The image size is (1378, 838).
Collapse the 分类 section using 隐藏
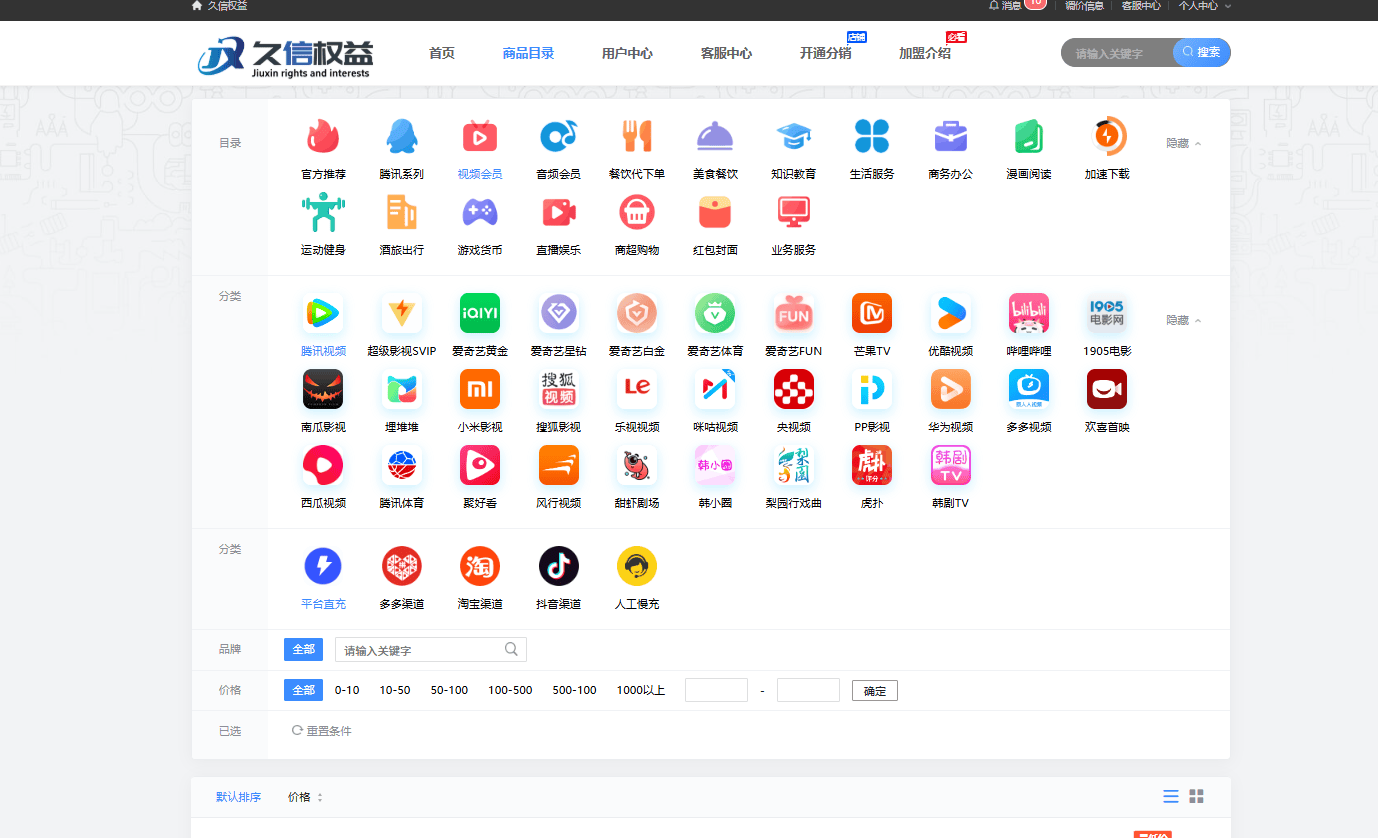point(1183,321)
